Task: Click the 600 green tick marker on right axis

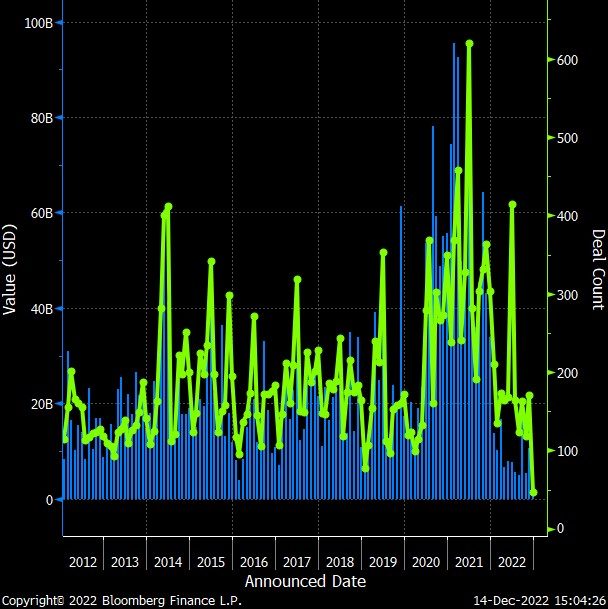Action: 549,60
